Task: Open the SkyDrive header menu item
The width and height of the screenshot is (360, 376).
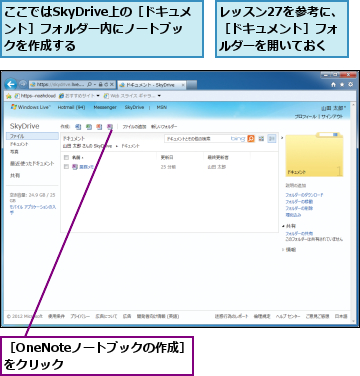Action: 134,107
